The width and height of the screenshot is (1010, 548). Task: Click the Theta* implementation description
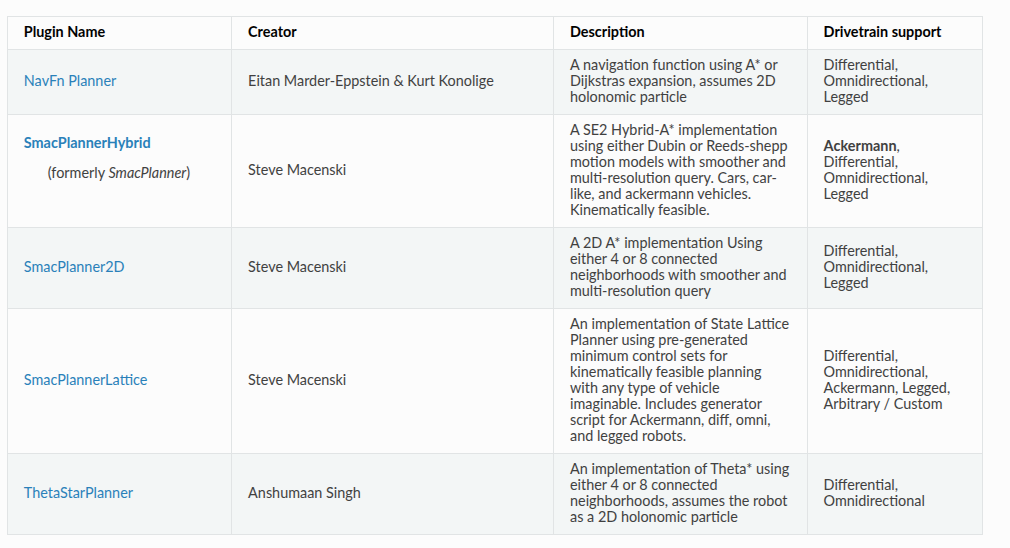pos(679,493)
